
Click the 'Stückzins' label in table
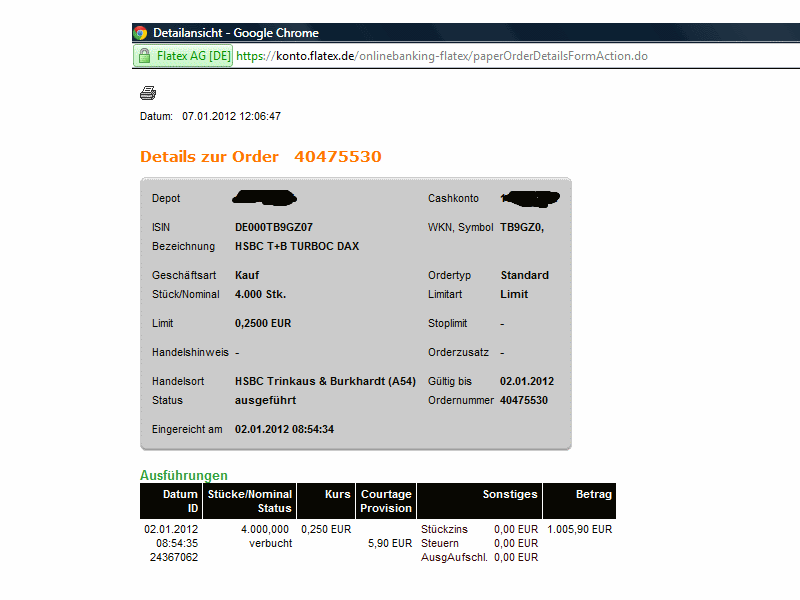pyautogui.click(x=444, y=529)
